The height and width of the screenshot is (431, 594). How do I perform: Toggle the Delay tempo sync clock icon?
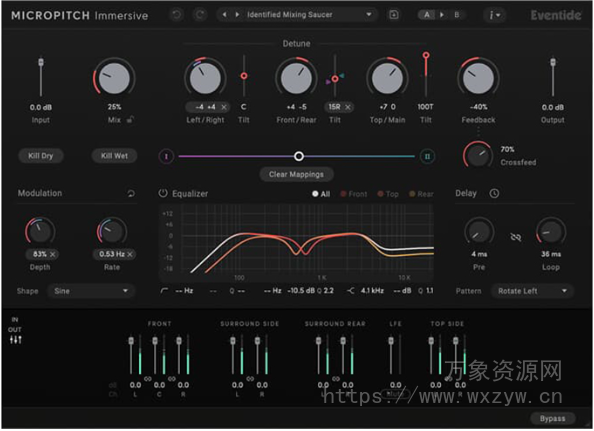(494, 194)
